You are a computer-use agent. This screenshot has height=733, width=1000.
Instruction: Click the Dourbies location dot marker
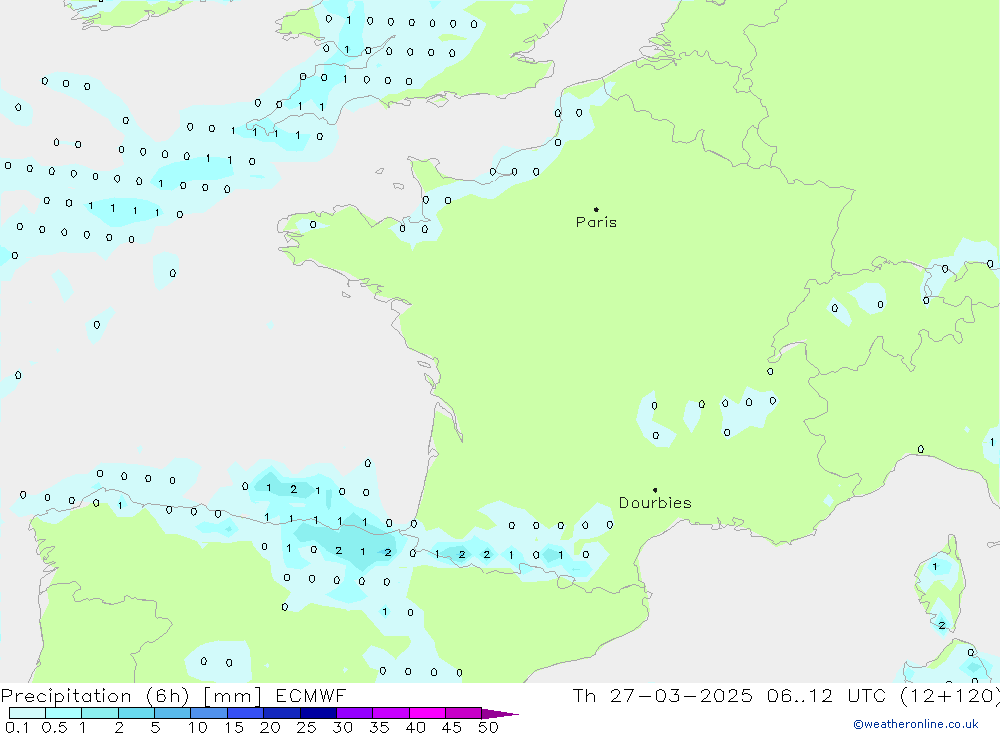(x=655, y=490)
